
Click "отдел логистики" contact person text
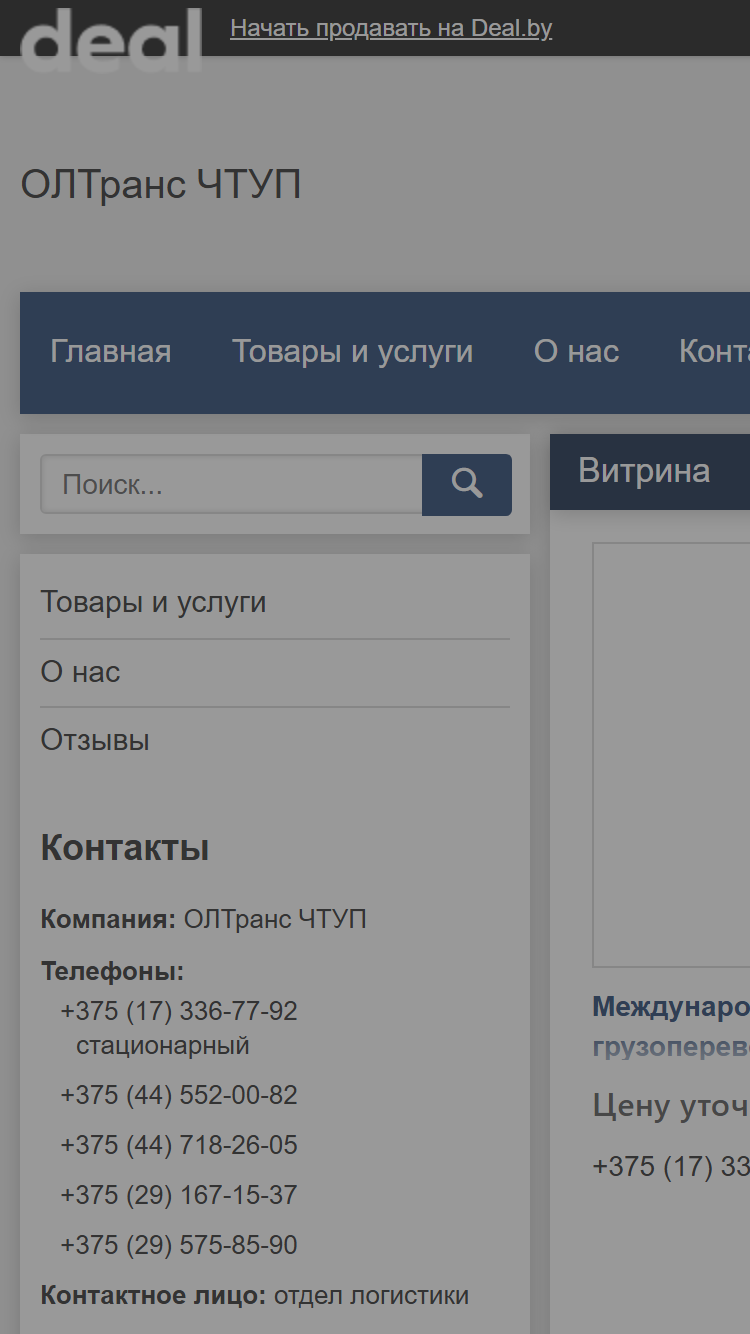[371, 1296]
